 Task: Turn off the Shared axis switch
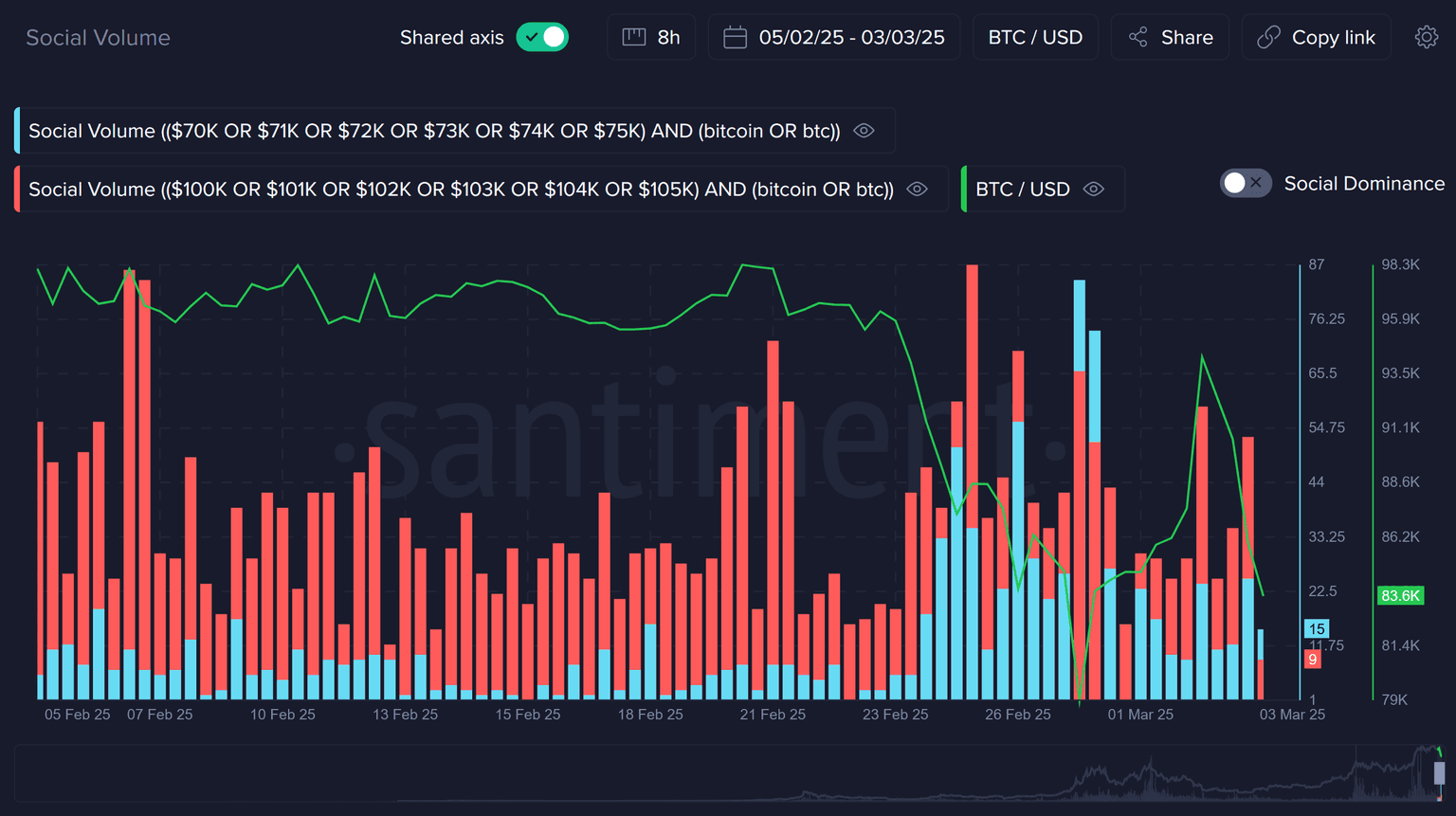click(x=542, y=37)
